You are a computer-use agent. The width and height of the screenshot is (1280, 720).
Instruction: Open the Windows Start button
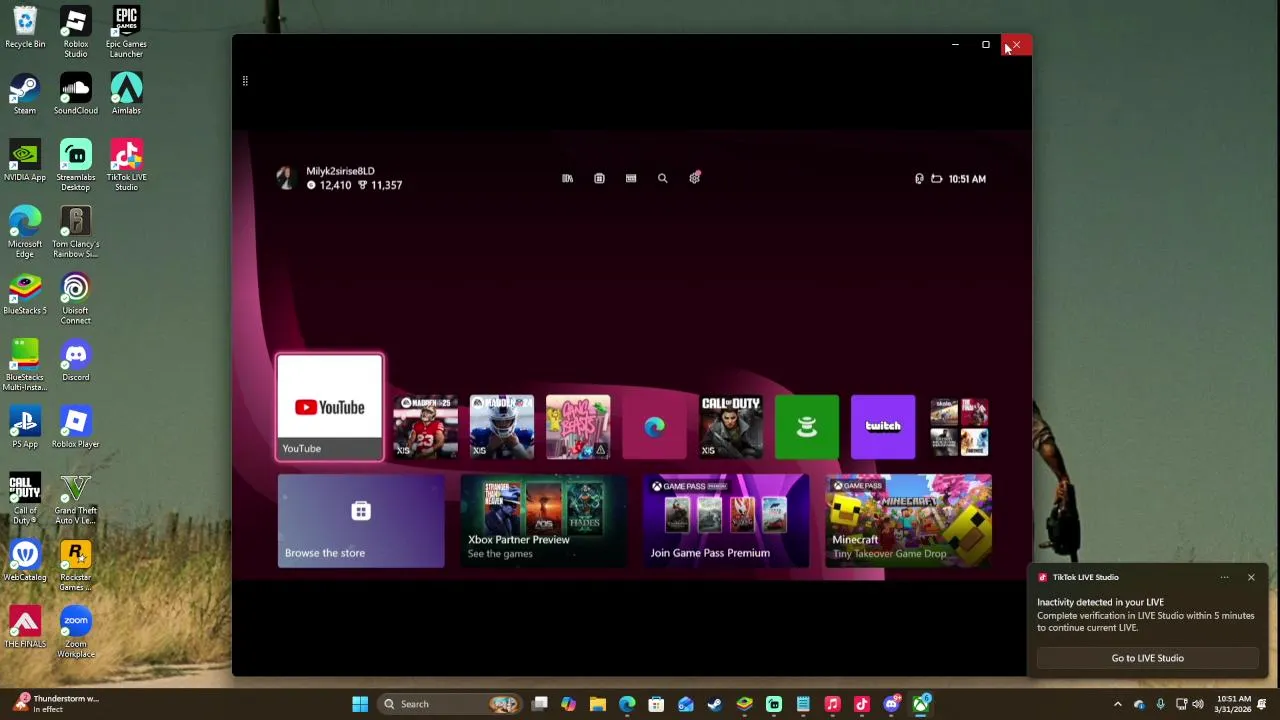coord(360,704)
